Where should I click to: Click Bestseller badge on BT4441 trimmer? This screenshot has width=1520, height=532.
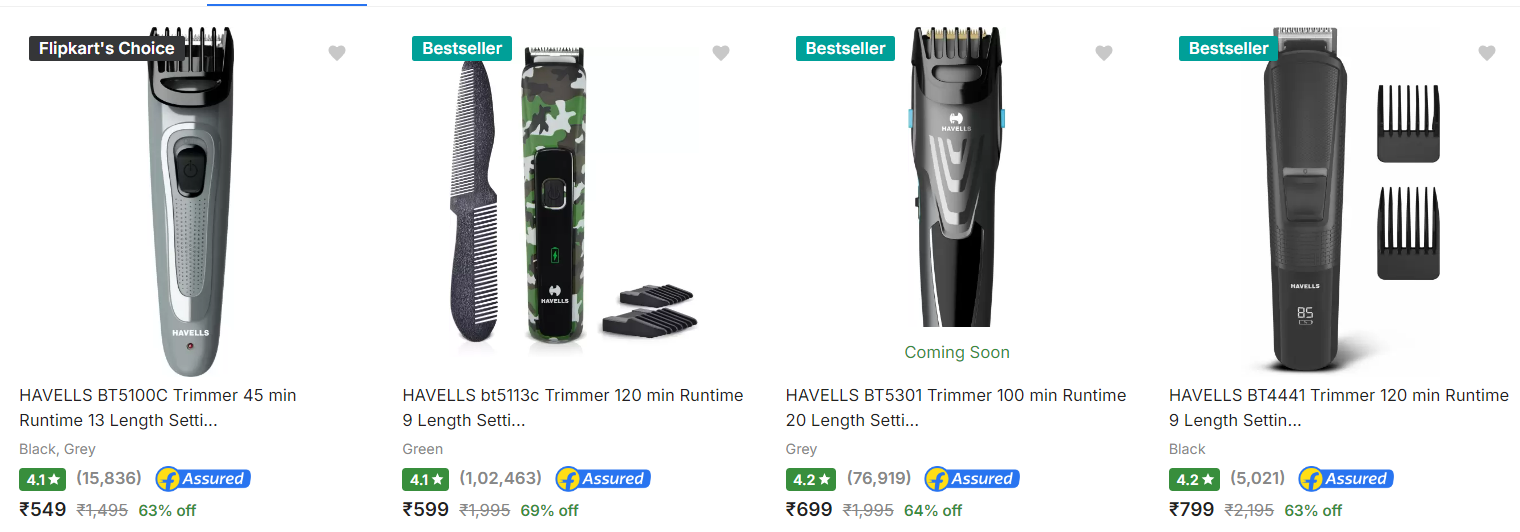pyautogui.click(x=1228, y=48)
